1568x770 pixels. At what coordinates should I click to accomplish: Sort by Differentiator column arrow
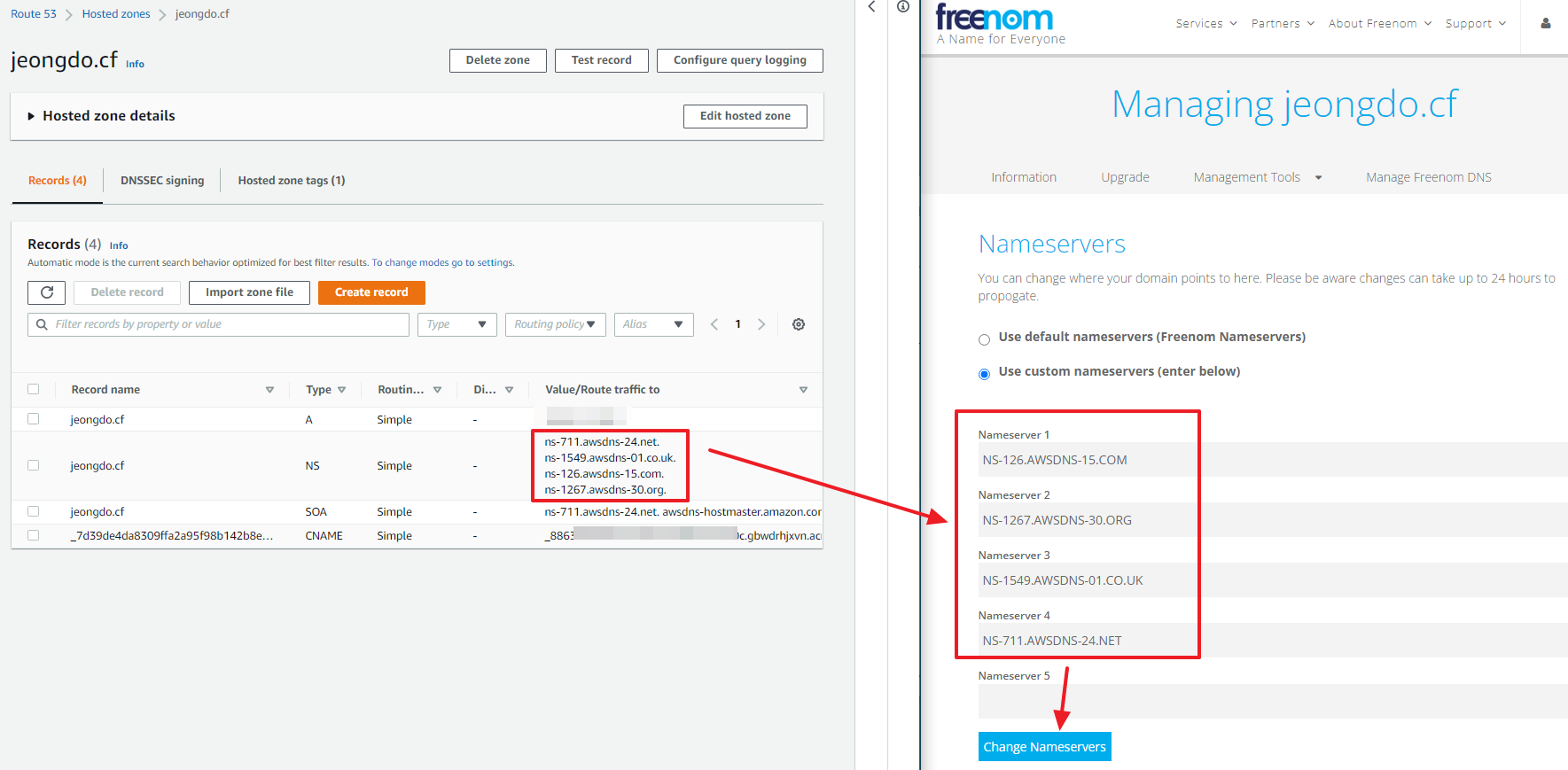click(x=510, y=390)
